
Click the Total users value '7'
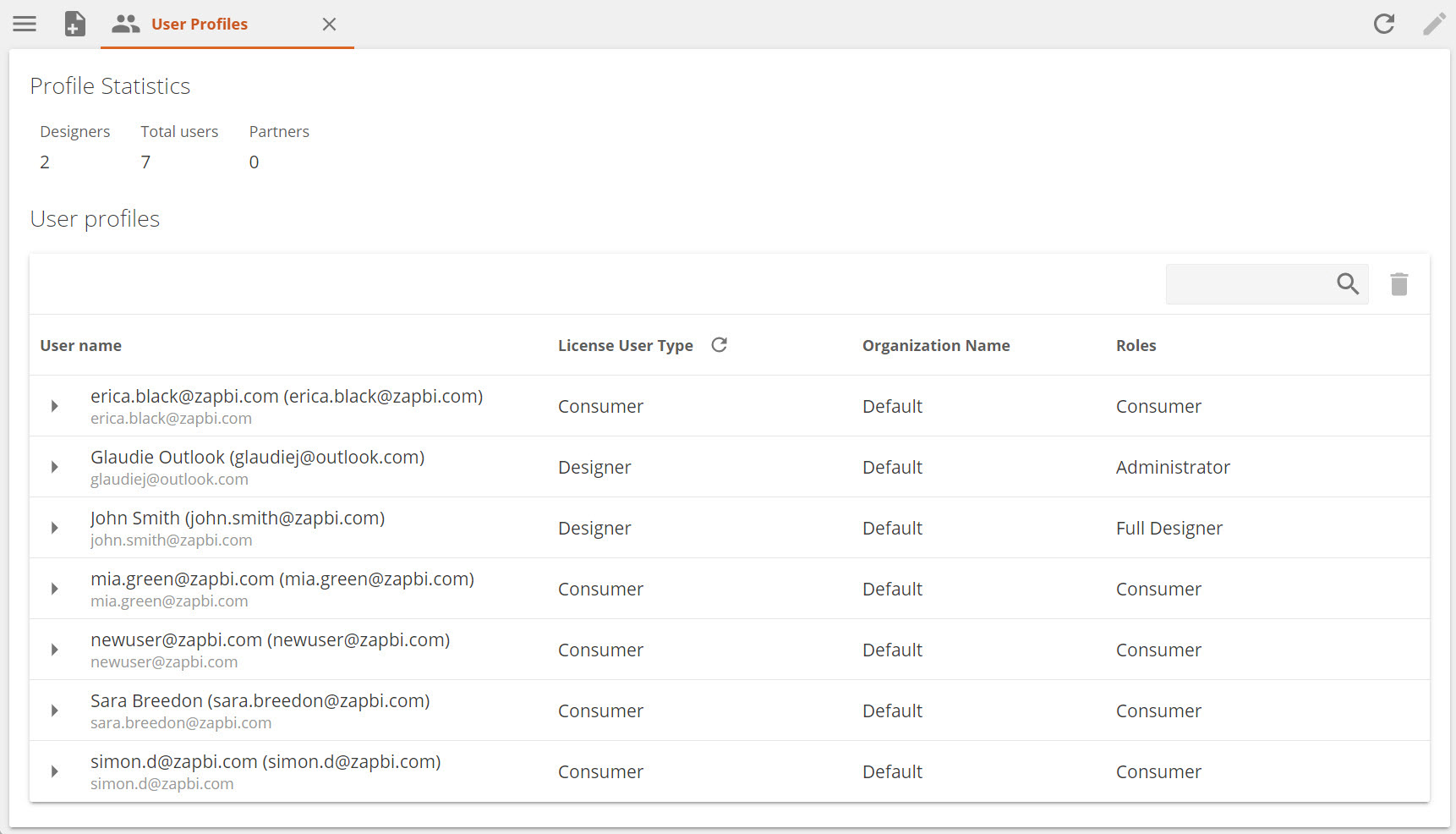tap(145, 162)
